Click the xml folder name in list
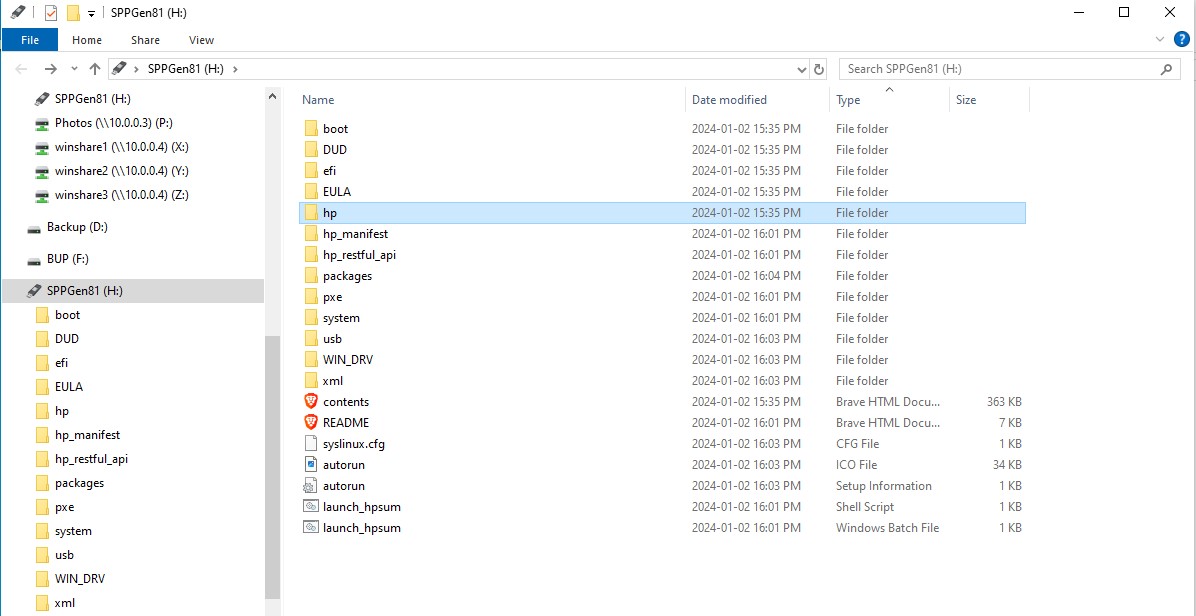1196x616 pixels. click(333, 380)
